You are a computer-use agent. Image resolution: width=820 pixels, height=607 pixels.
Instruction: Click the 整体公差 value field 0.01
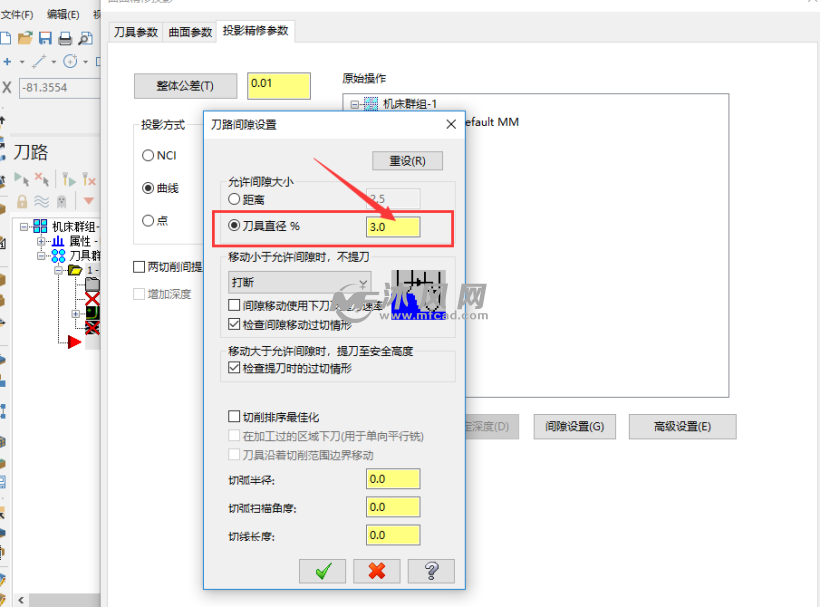[279, 86]
